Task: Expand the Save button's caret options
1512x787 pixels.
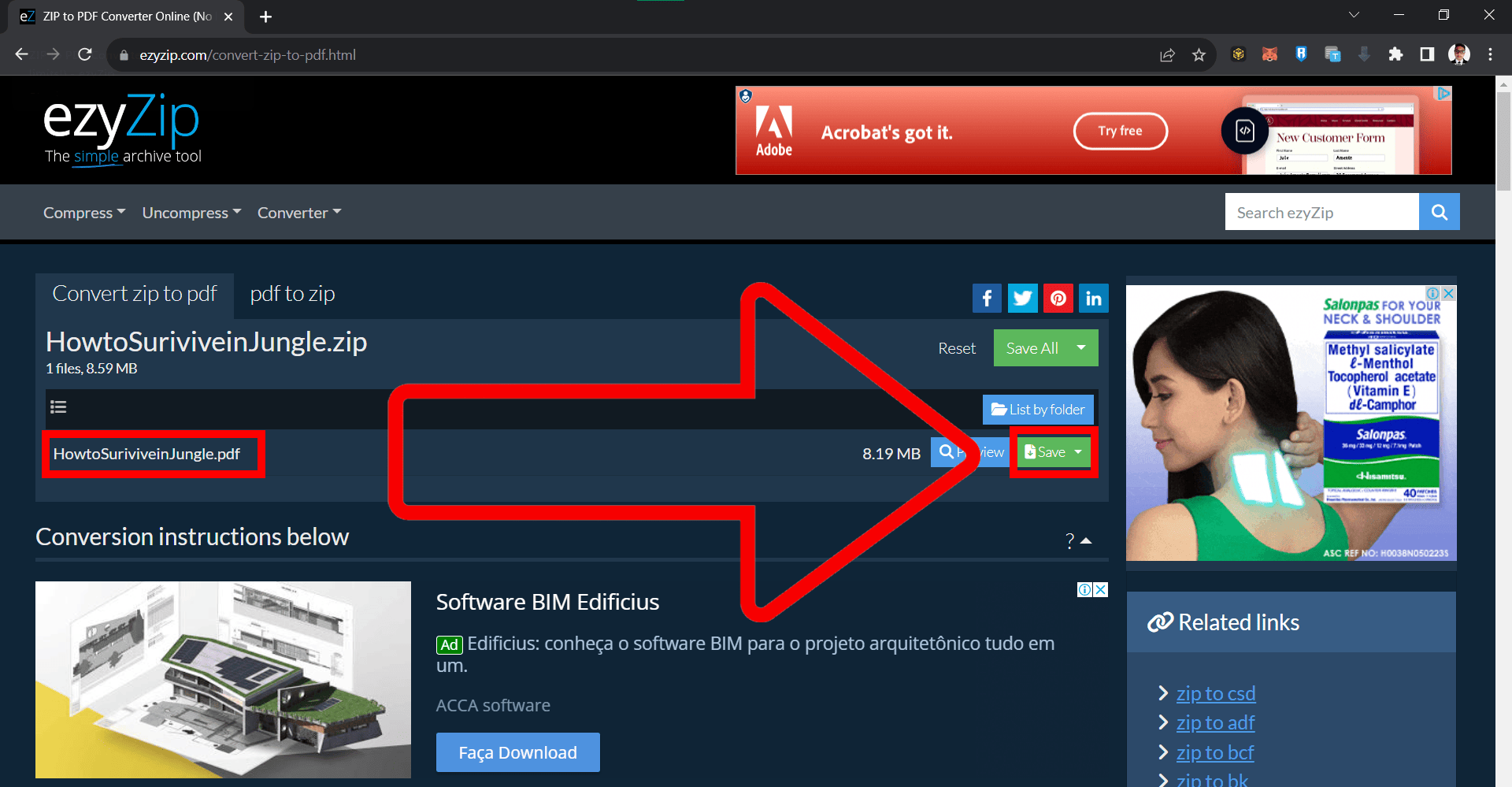Action: 1078,451
